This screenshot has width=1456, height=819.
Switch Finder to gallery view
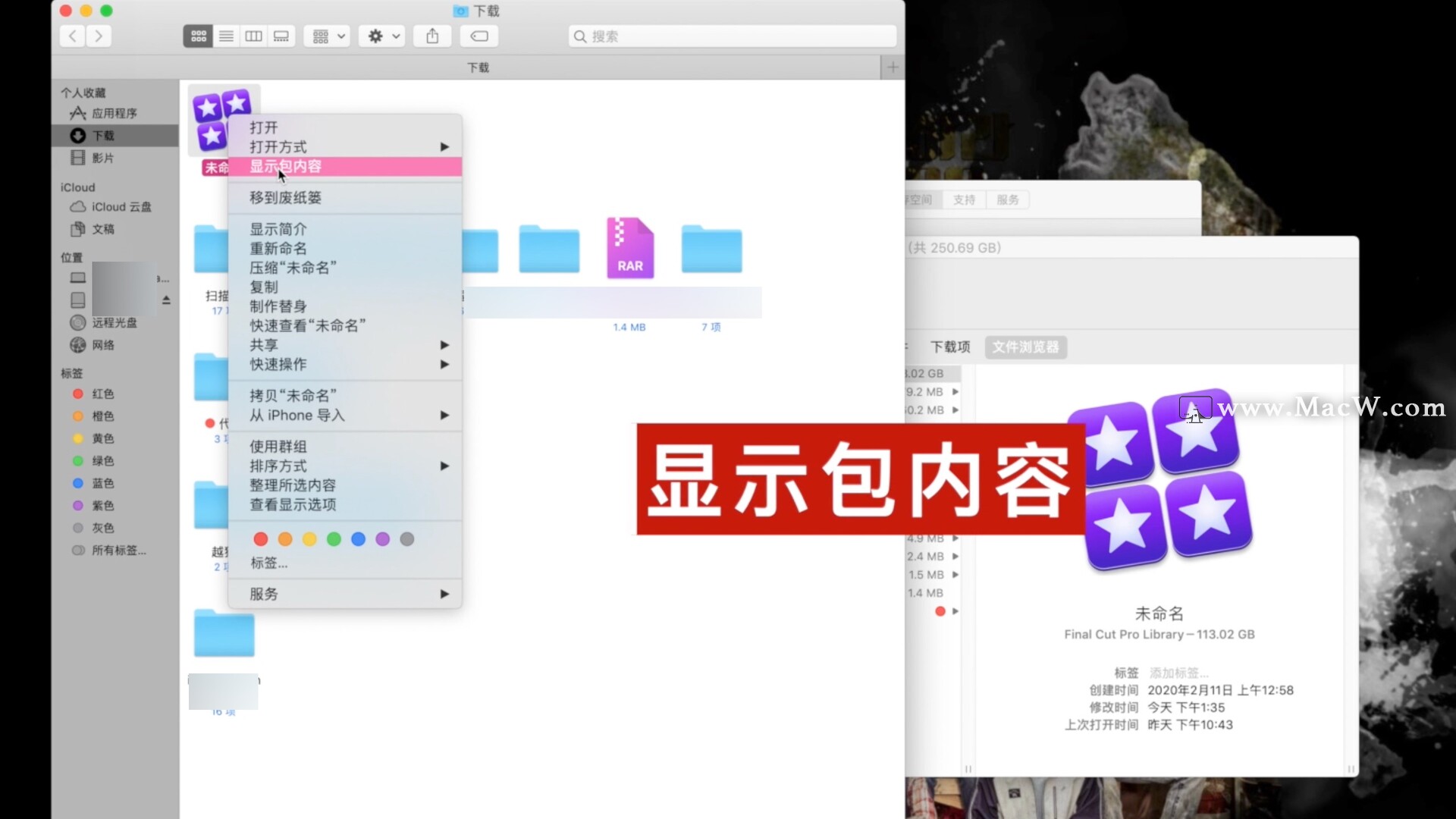tap(281, 36)
